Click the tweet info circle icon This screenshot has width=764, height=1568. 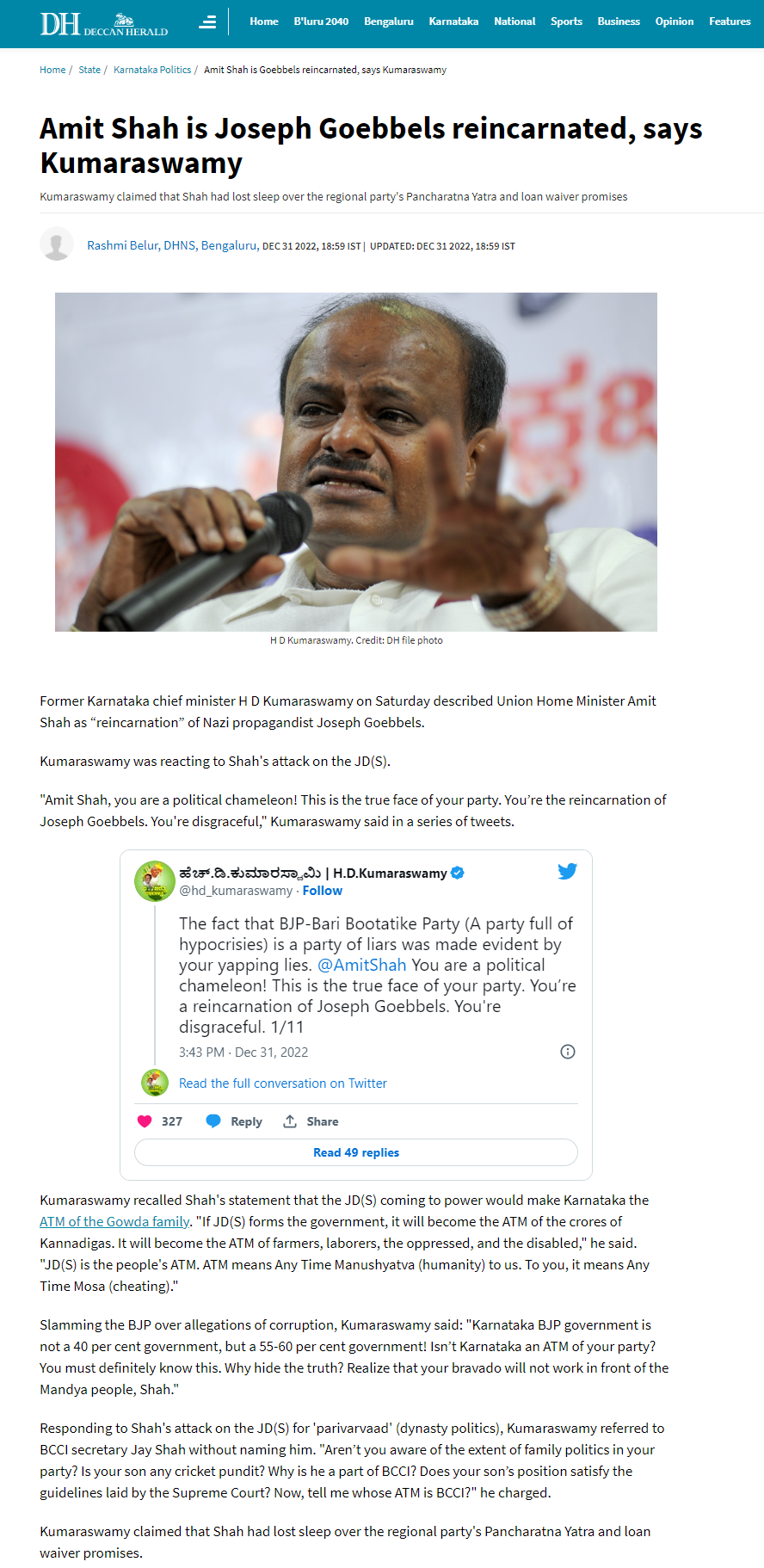pyautogui.click(x=568, y=1052)
